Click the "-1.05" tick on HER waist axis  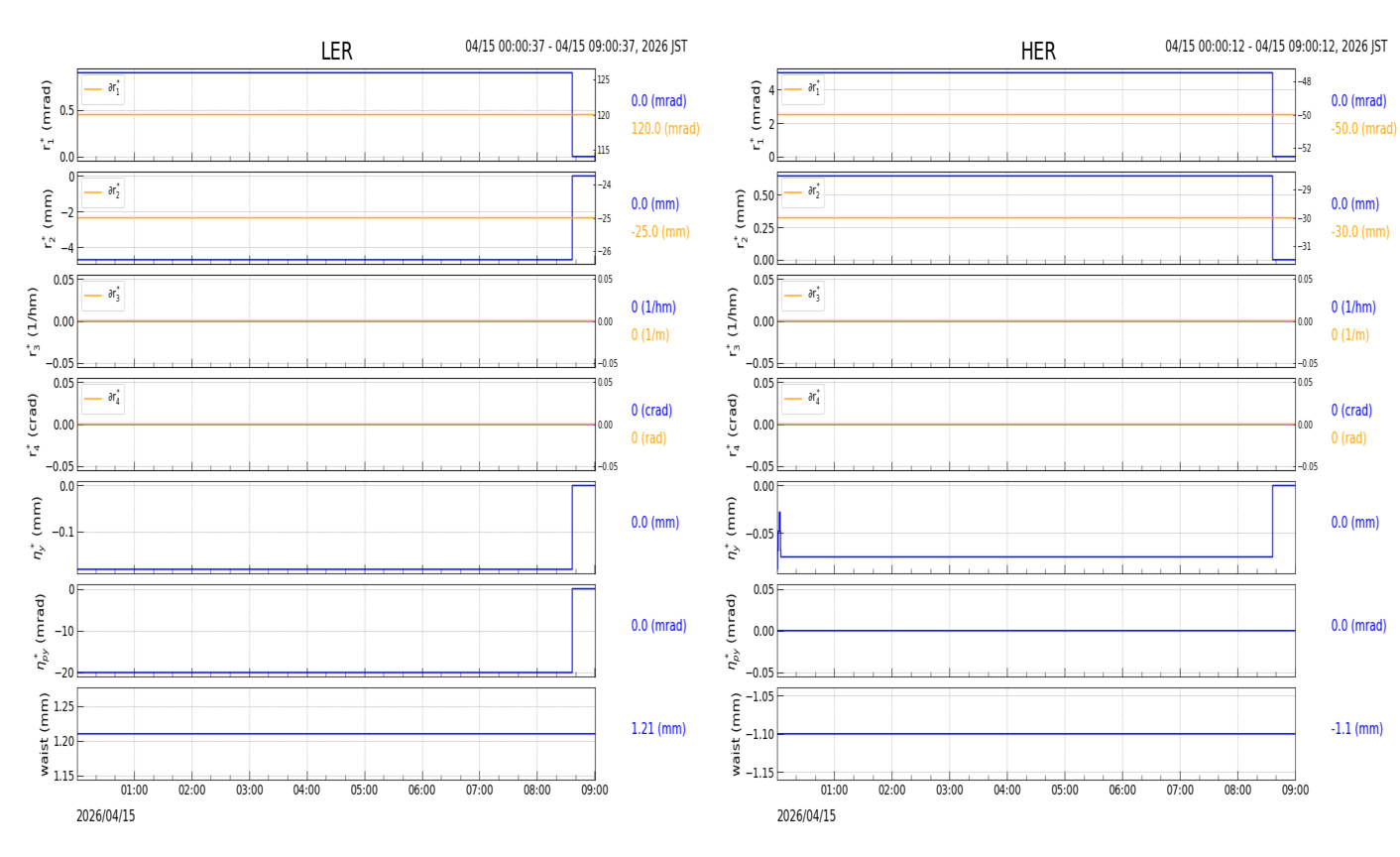point(758,696)
